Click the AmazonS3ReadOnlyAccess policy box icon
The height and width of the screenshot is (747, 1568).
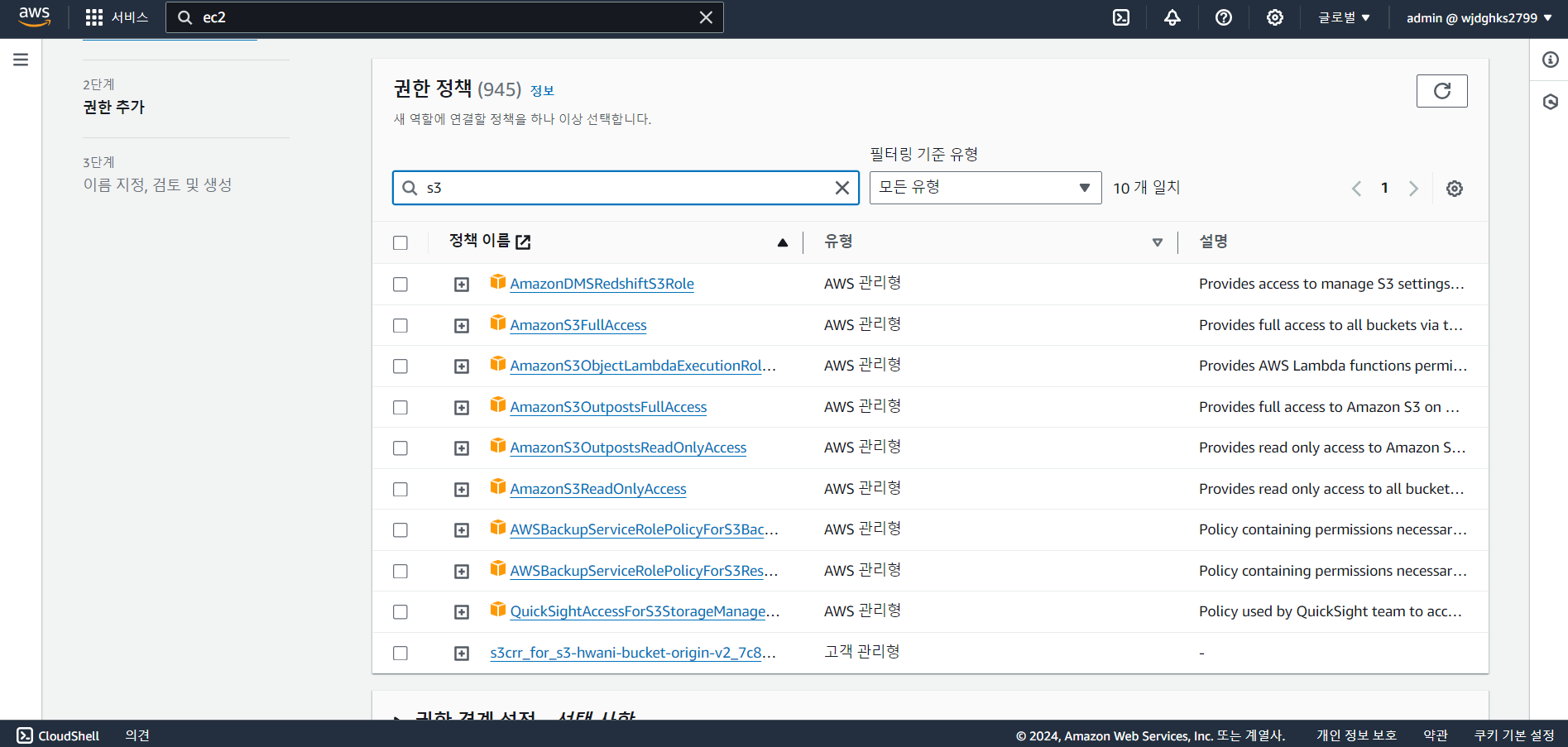(x=498, y=486)
